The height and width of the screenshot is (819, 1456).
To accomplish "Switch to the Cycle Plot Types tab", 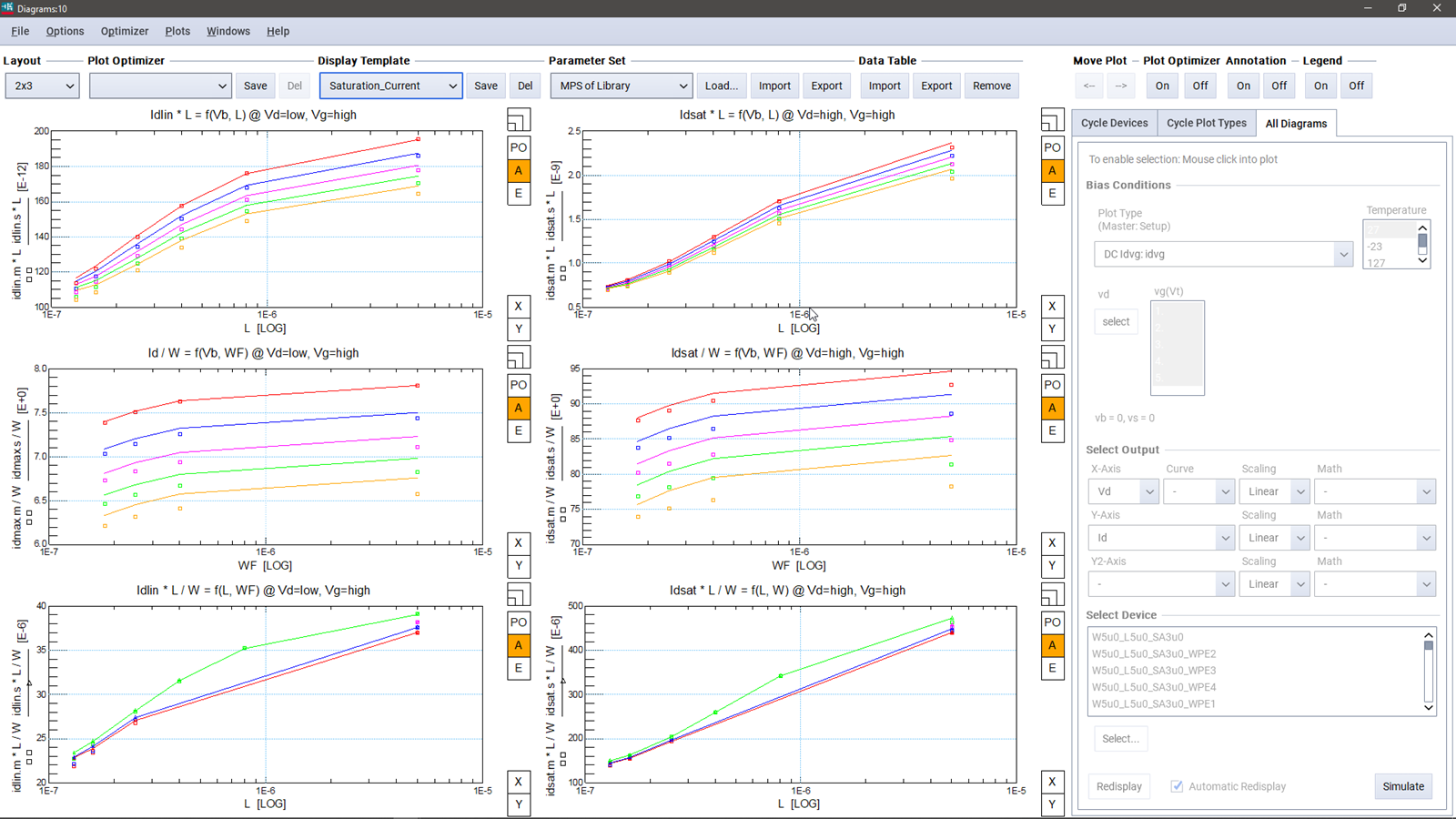I will [x=1206, y=123].
